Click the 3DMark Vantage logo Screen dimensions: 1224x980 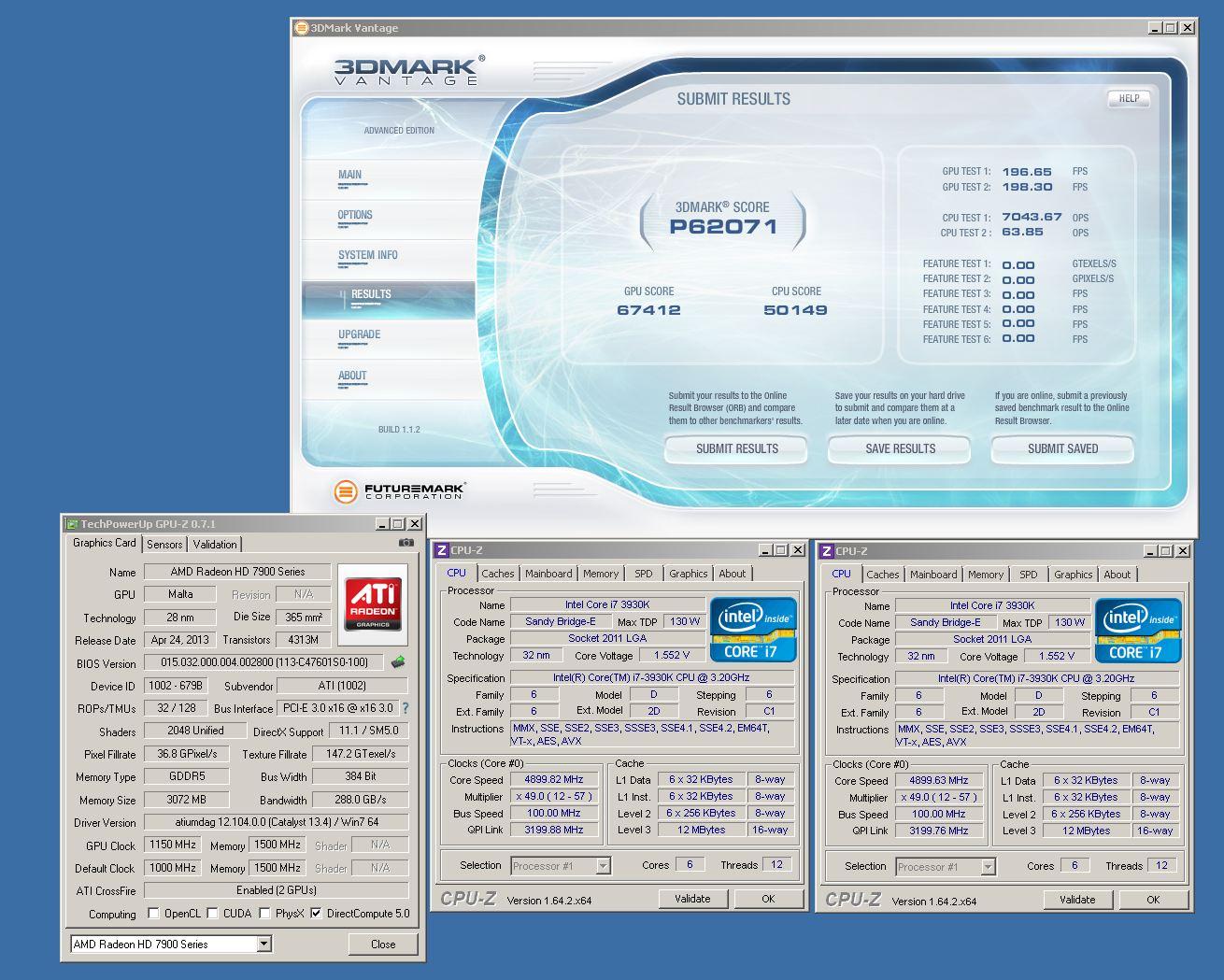pos(409,70)
